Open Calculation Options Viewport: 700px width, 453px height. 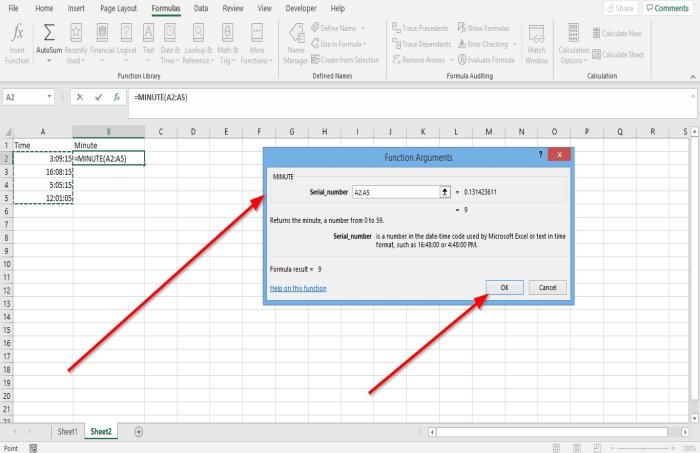pos(574,44)
